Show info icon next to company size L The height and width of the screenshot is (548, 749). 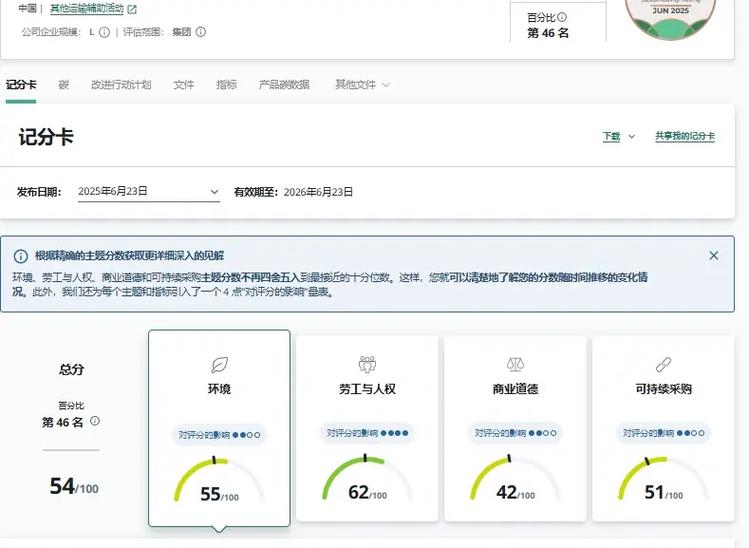(104, 32)
